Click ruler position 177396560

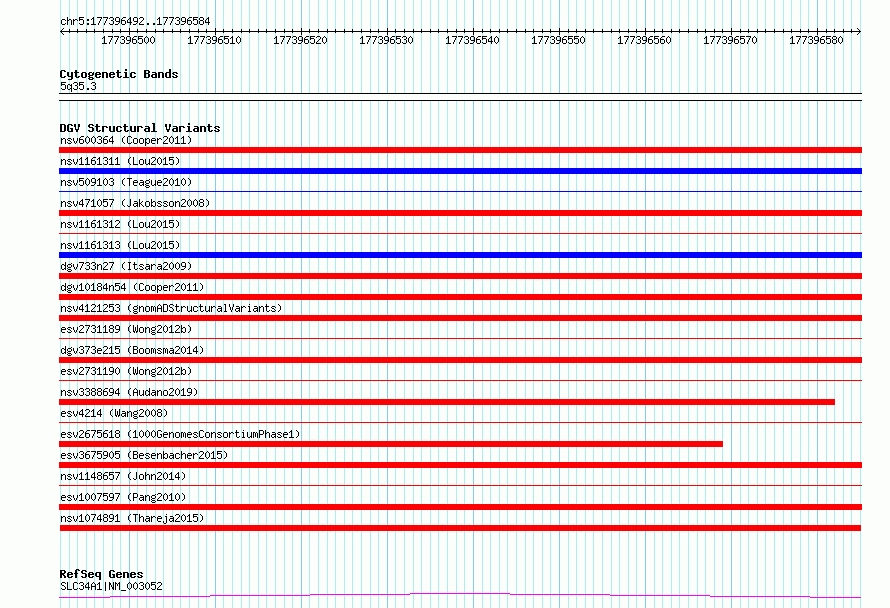tap(644, 40)
